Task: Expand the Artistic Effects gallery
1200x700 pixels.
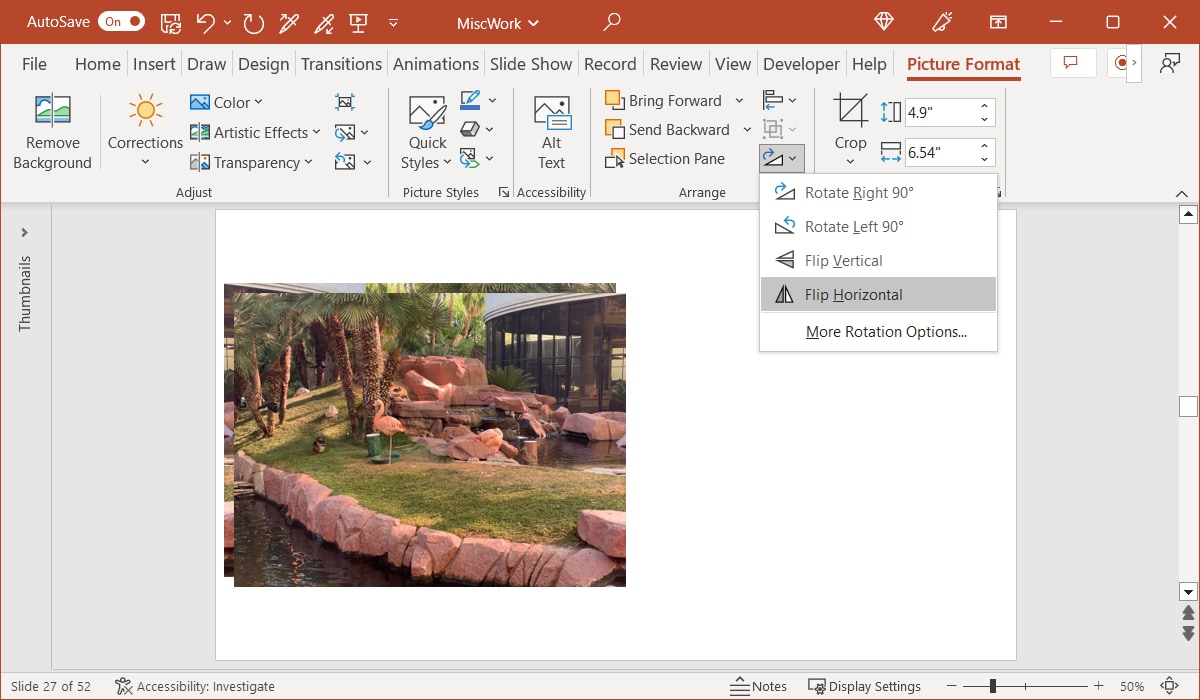Action: click(x=253, y=132)
